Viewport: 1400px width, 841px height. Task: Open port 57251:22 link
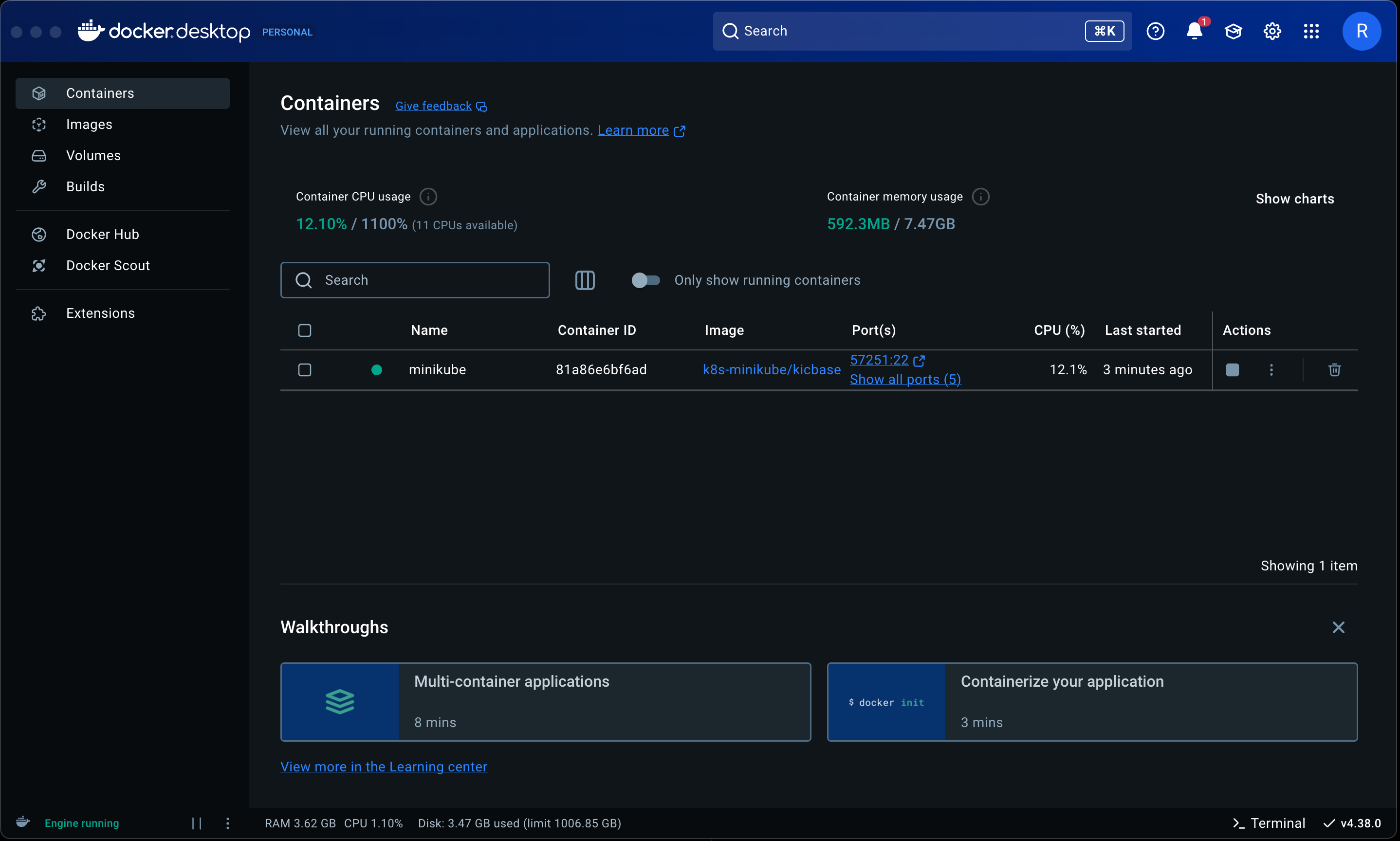[887, 361]
